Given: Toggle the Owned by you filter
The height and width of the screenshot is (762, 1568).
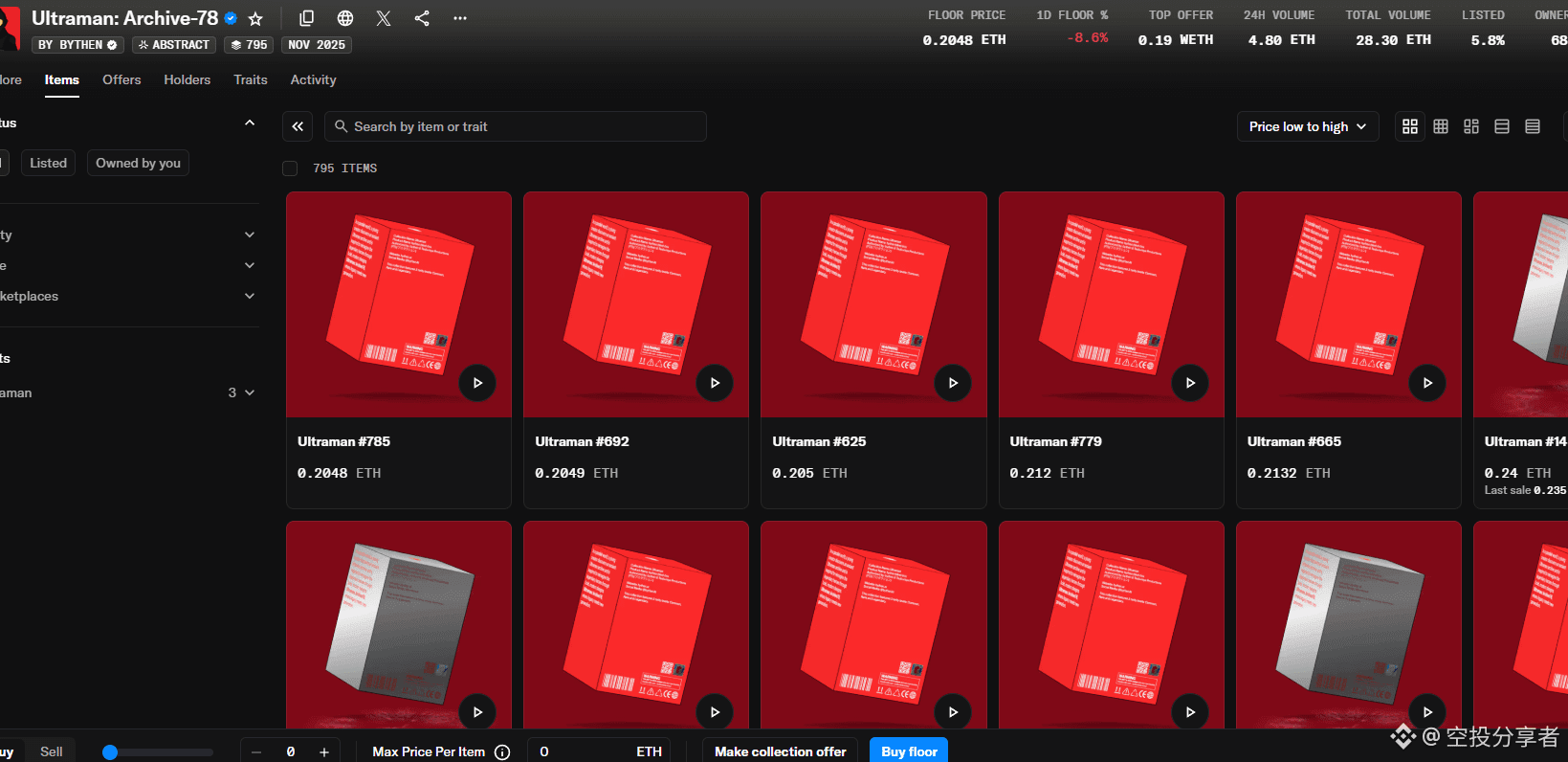Looking at the screenshot, I should tap(138, 163).
